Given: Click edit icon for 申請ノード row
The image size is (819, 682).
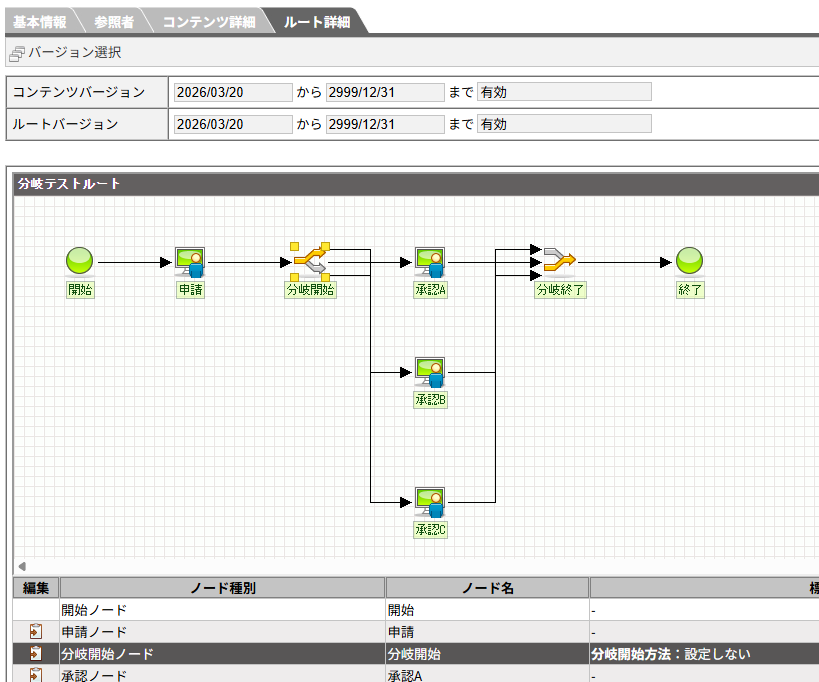Looking at the screenshot, I should [x=36, y=631].
